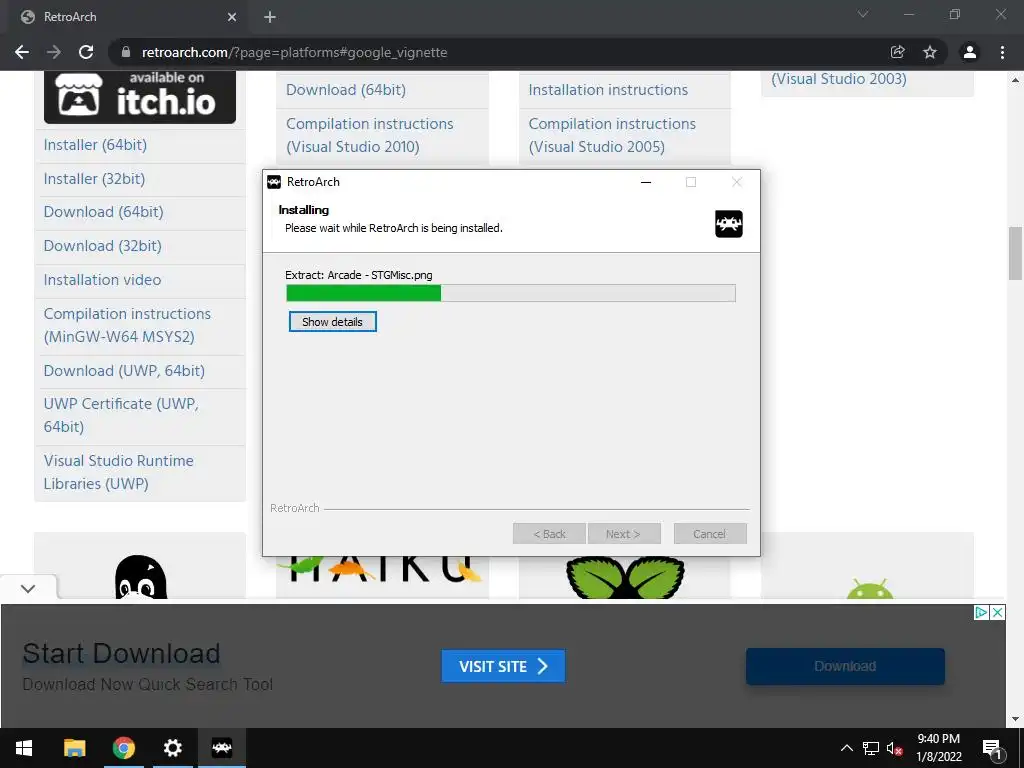1024x768 pixels.
Task: Show hidden system tray icons
Action: tap(846, 748)
